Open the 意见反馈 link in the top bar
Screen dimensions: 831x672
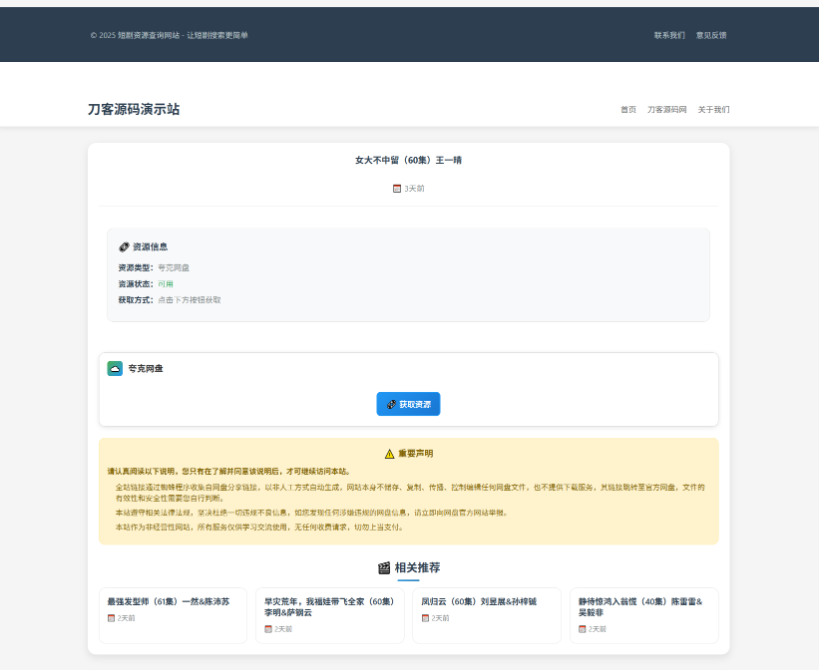point(712,33)
